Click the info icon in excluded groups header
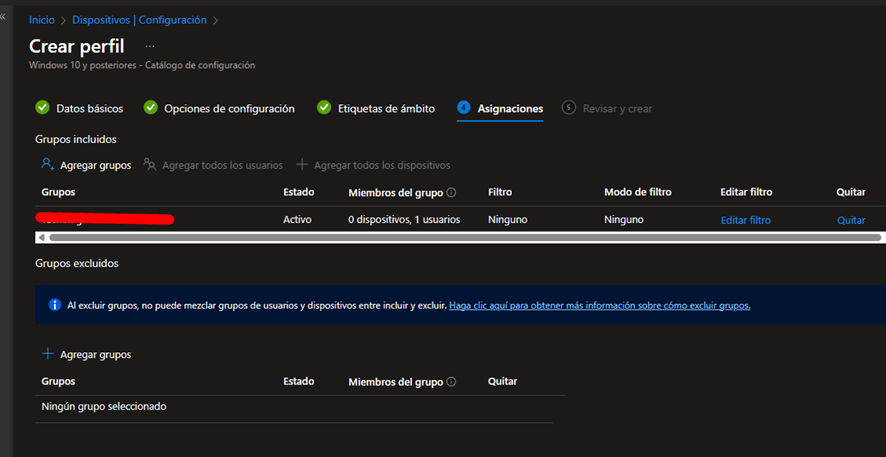Image resolution: width=886 pixels, height=457 pixels. (451, 382)
